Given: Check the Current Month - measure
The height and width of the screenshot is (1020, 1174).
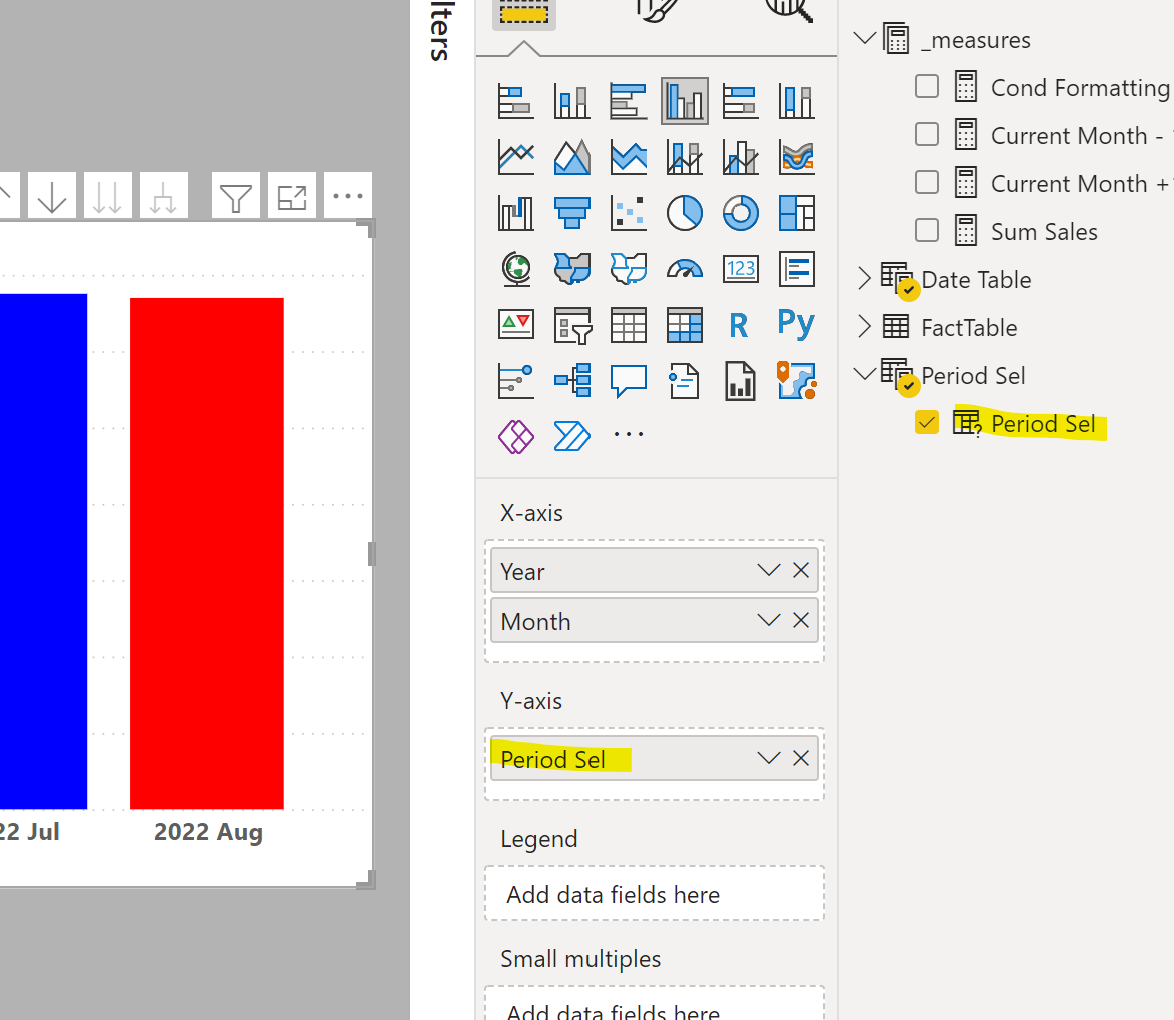Looking at the screenshot, I should [927, 135].
